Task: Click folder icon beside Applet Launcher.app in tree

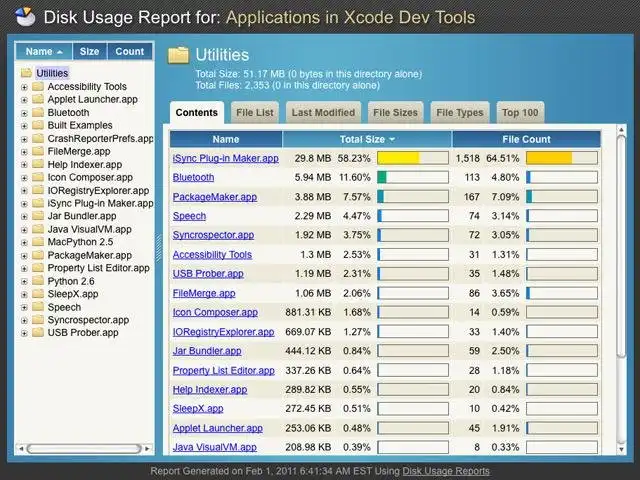Action: 38,99
